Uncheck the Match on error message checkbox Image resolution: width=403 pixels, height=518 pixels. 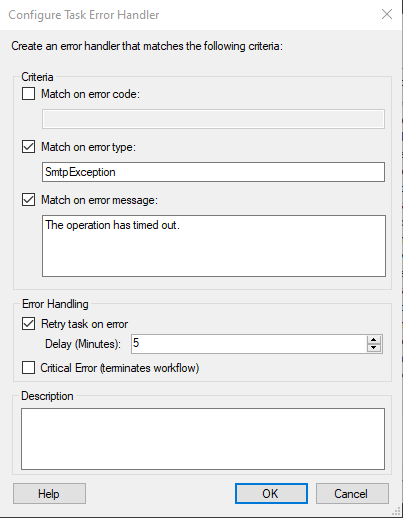click(x=28, y=200)
